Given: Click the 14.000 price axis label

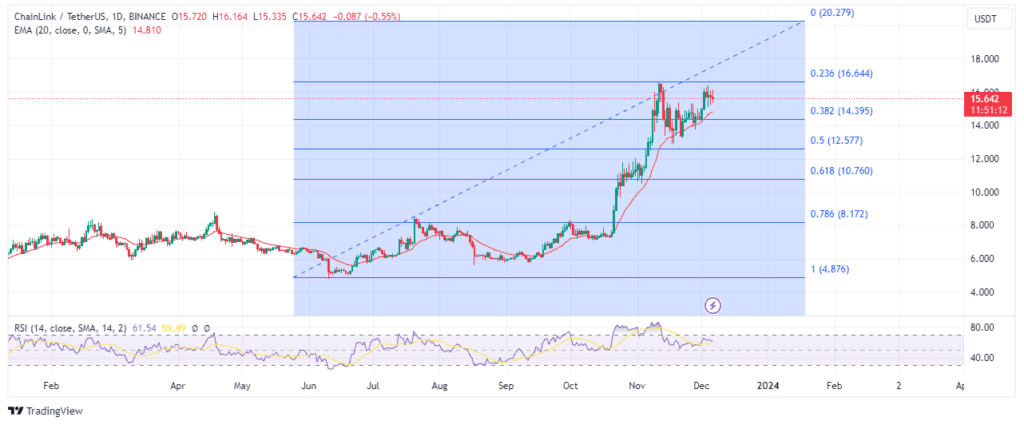Looking at the screenshot, I should pyautogui.click(x=986, y=125).
